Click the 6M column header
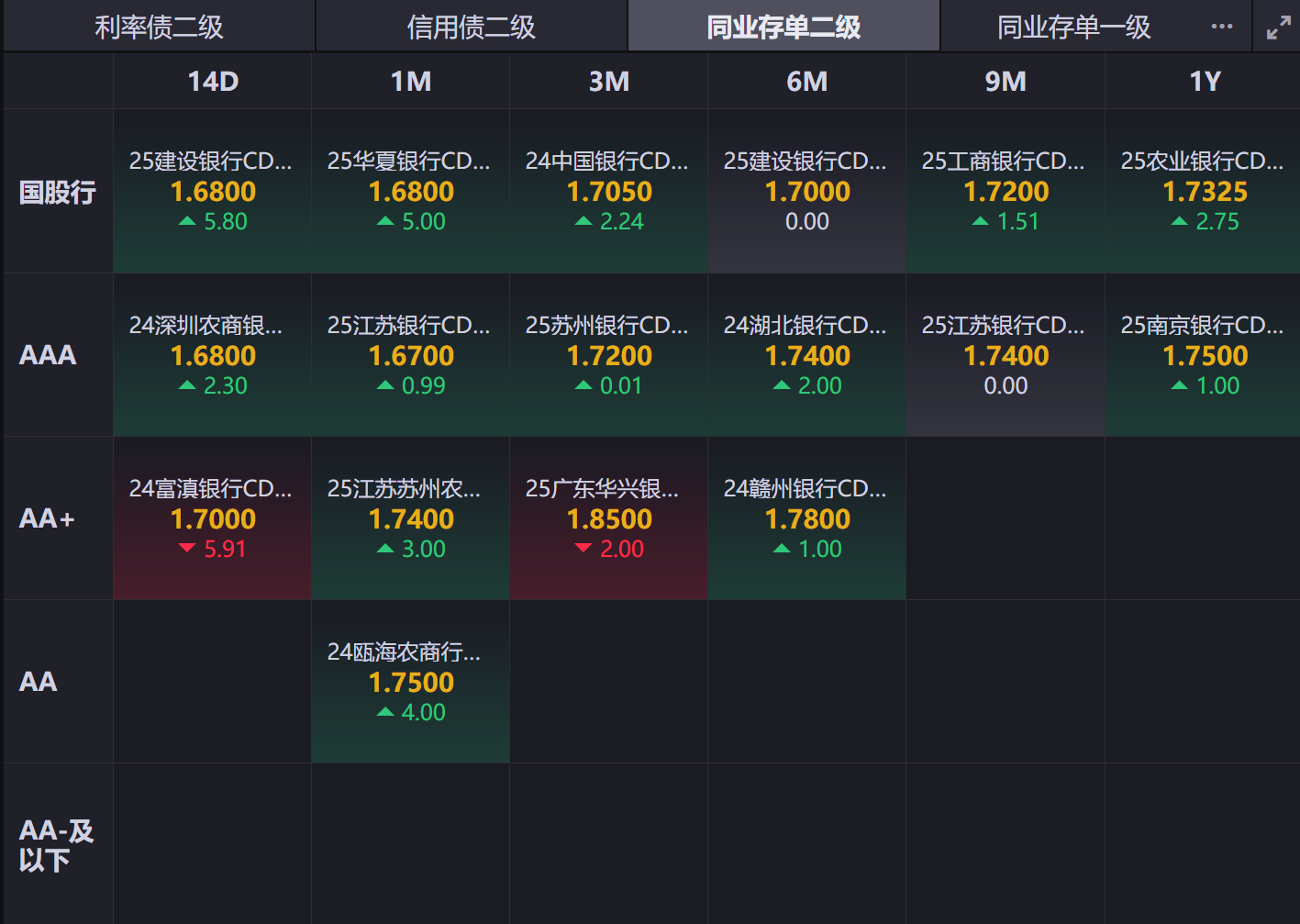Image resolution: width=1300 pixels, height=924 pixels. point(807,82)
